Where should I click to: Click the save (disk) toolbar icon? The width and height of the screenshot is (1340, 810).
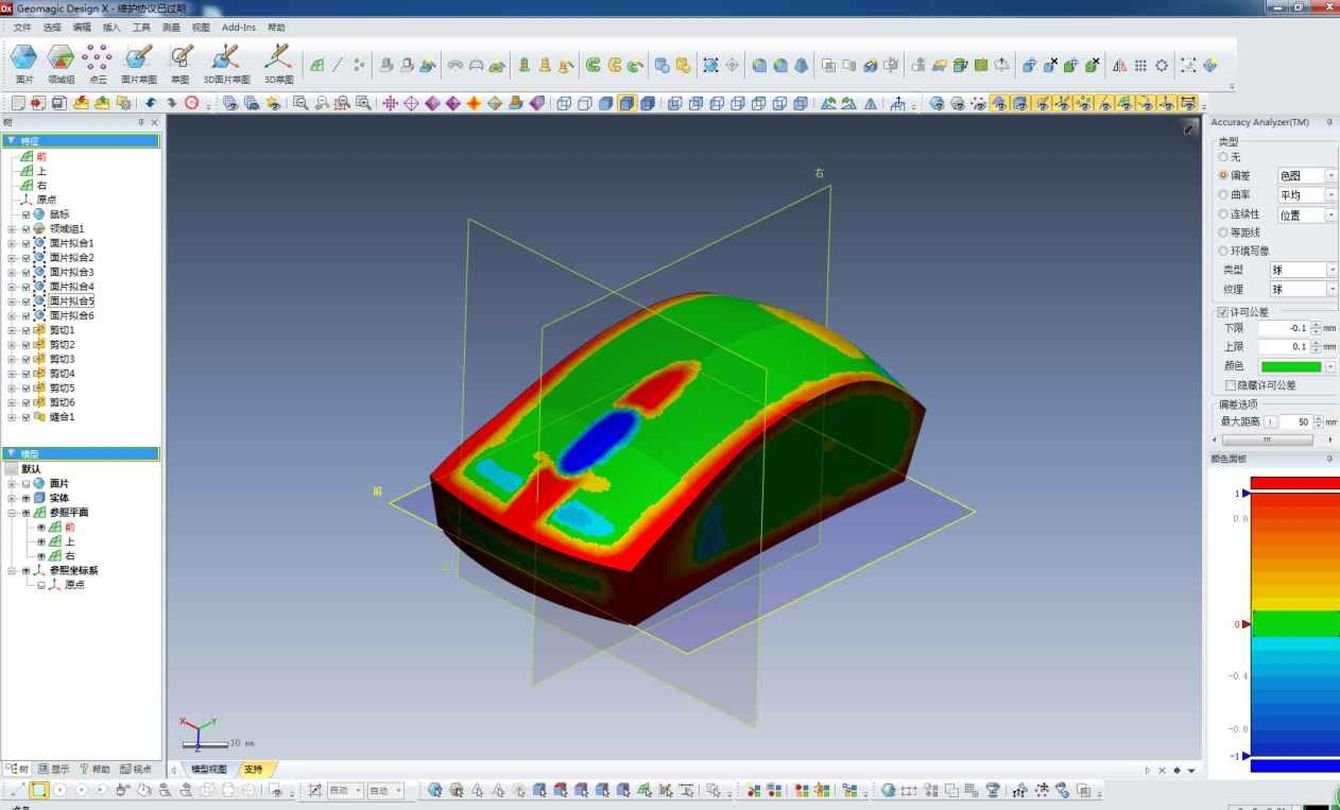tap(59, 103)
